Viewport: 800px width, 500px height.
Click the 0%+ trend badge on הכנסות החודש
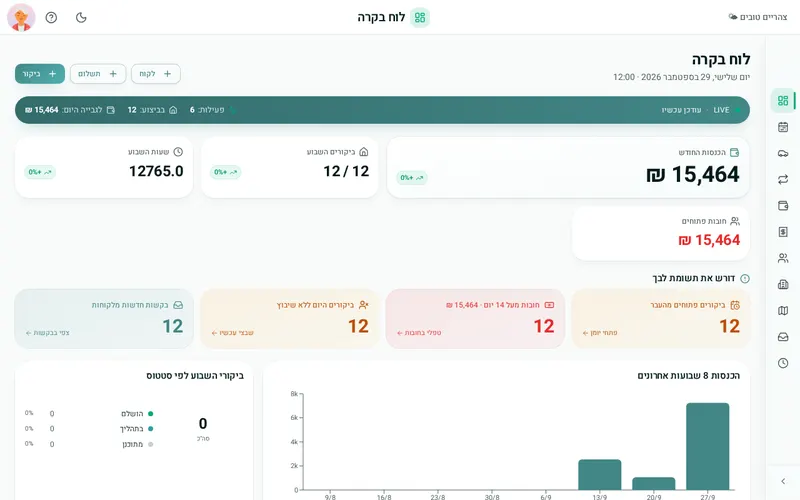(x=412, y=178)
